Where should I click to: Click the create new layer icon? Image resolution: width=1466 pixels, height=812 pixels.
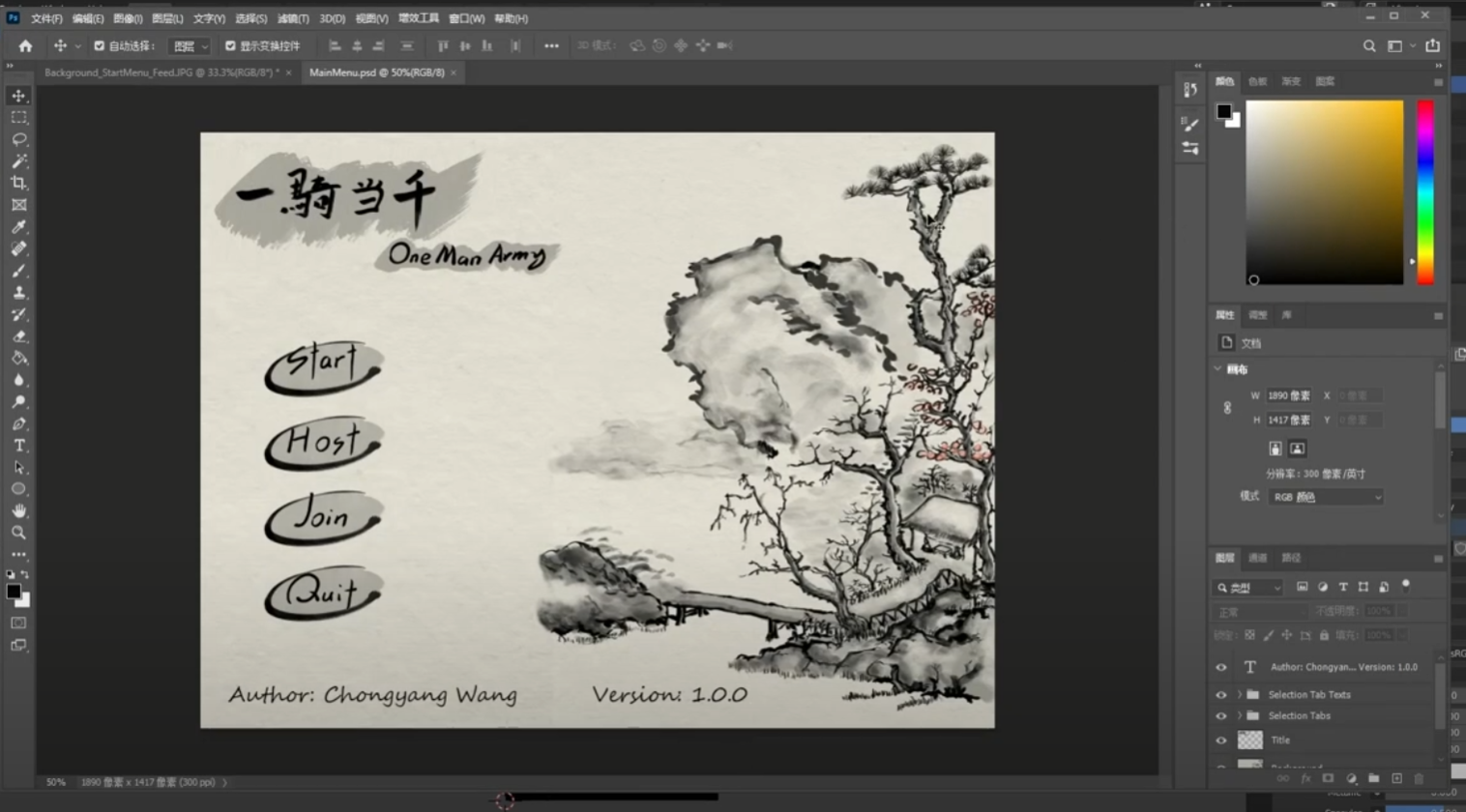pyautogui.click(x=1396, y=778)
